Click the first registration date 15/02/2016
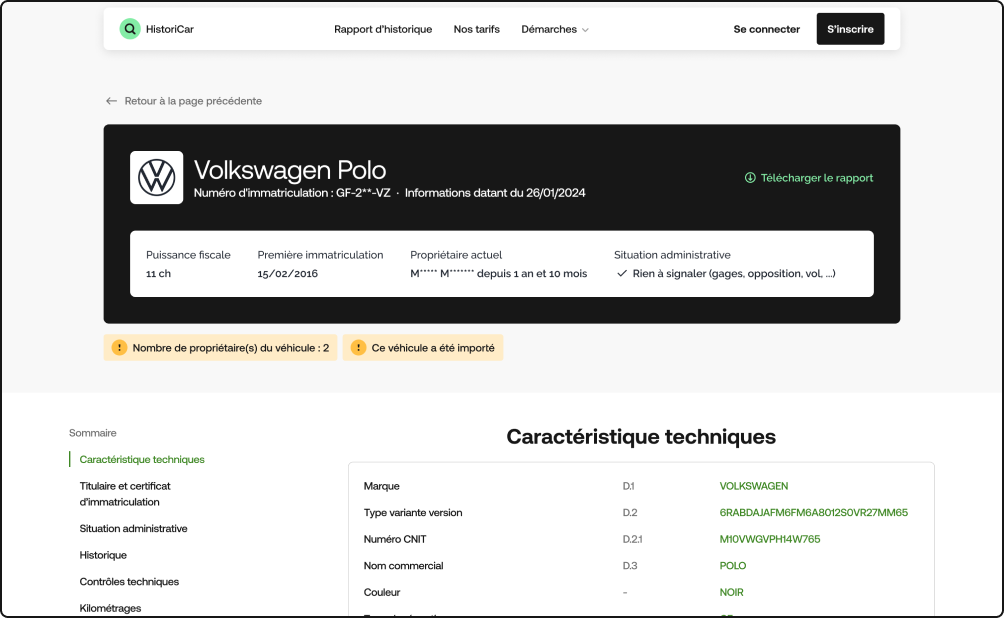Screen dimensions: 1004x618 [287, 273]
